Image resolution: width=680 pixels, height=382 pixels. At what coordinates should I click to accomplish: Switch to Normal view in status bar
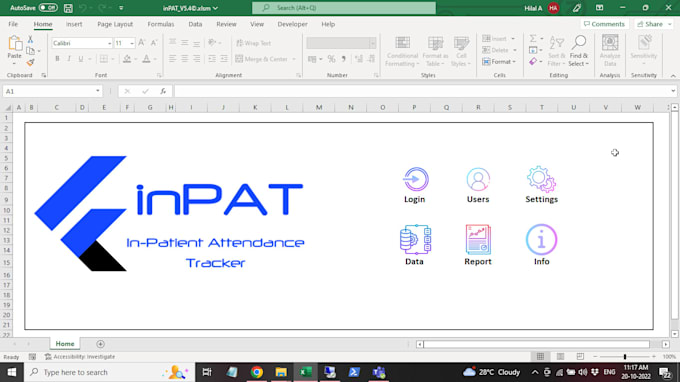[540, 356]
